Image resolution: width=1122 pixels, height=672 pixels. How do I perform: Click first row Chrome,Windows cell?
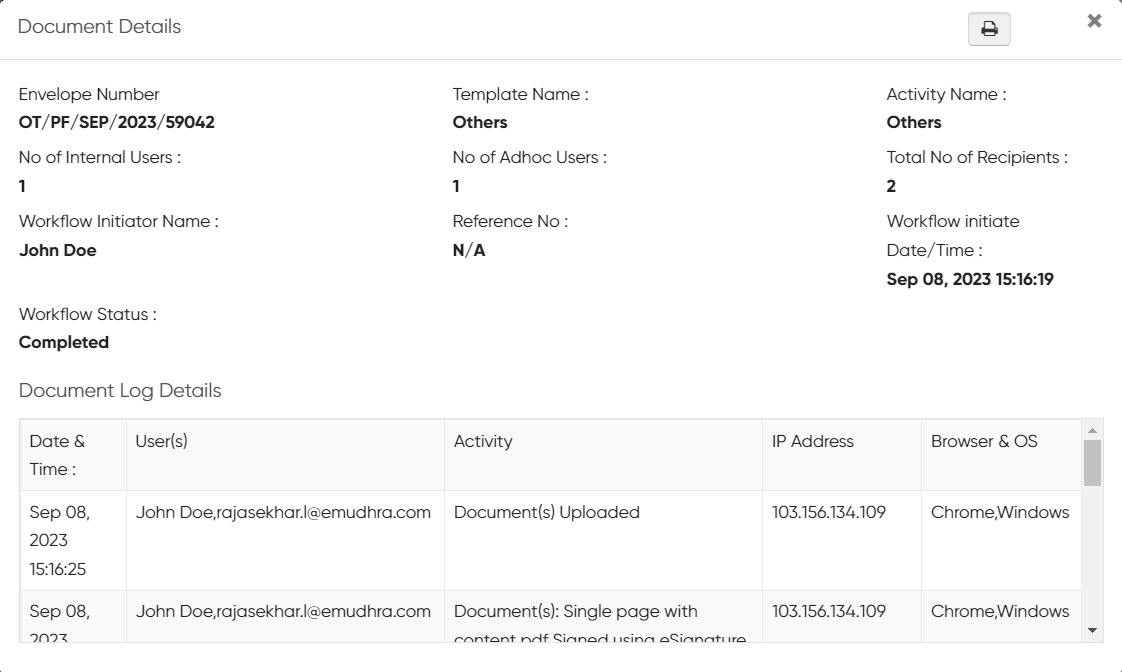click(x=999, y=512)
